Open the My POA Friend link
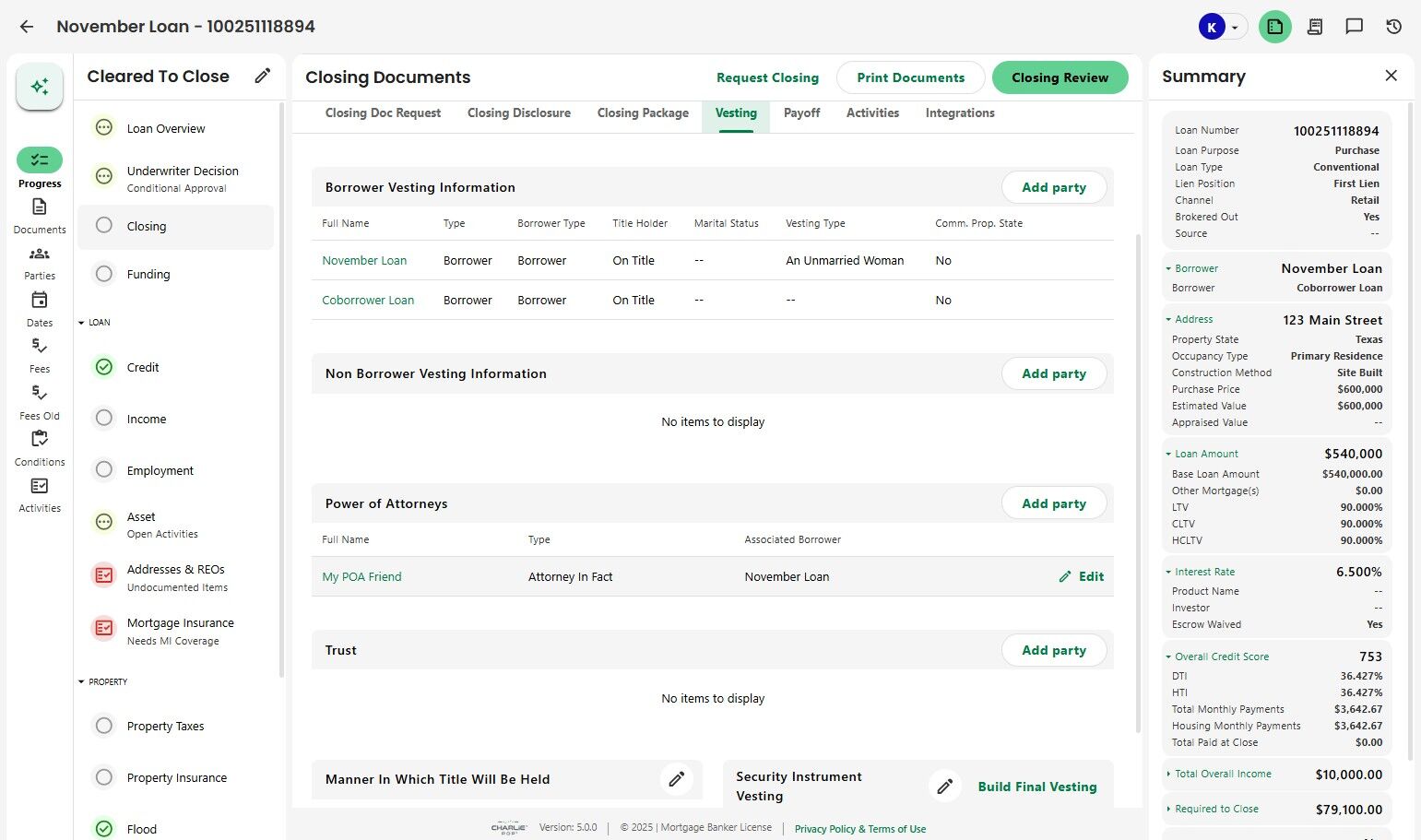The image size is (1421, 840). pos(361,577)
